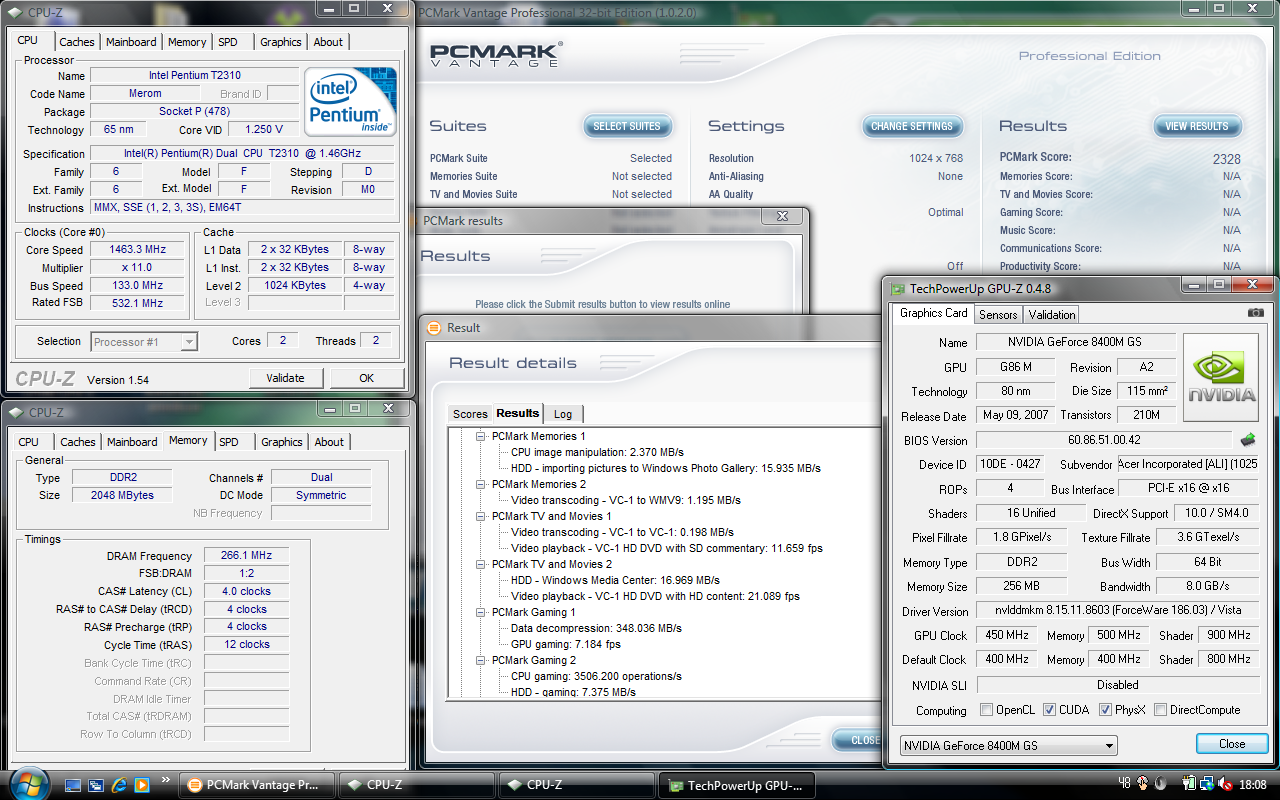Collapse the PCMark Gaming 2 node
The image size is (1280, 800).
point(481,660)
